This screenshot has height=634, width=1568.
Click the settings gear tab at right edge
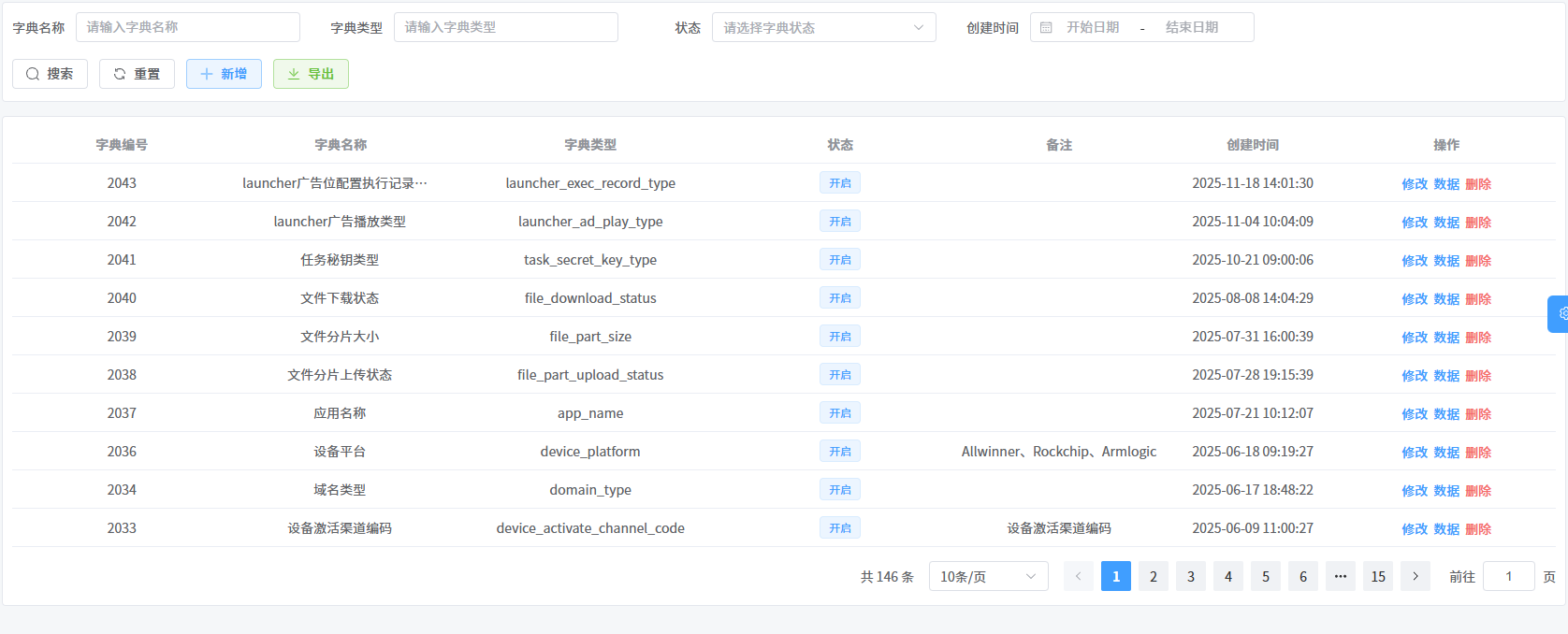tap(1559, 314)
